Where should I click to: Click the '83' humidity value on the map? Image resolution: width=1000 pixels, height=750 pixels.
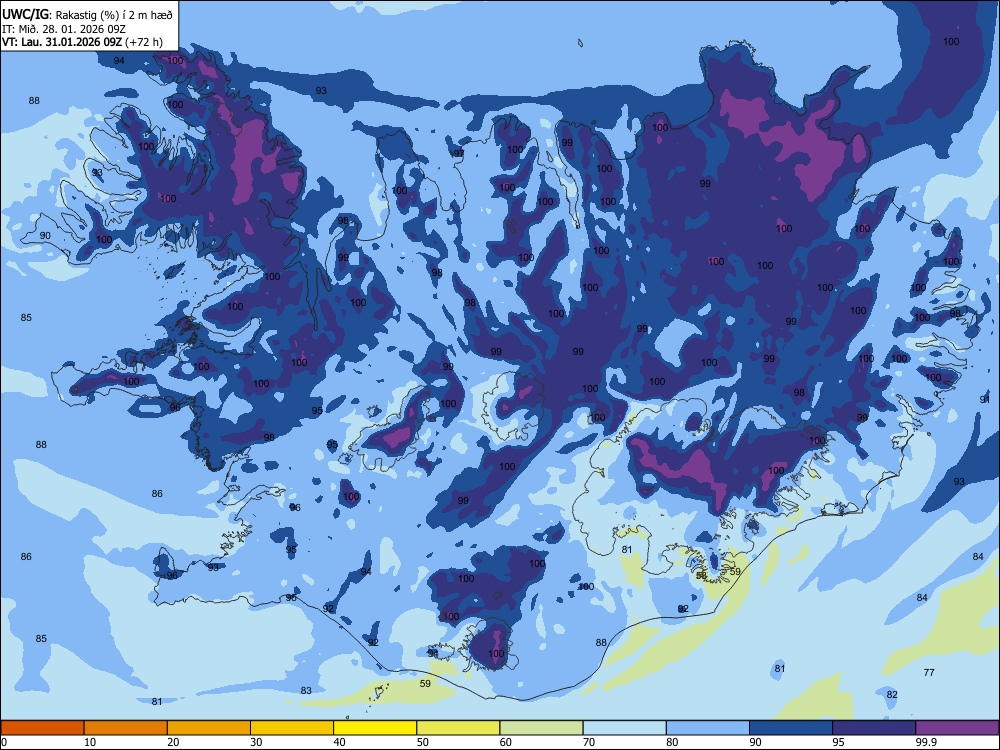click(x=306, y=690)
